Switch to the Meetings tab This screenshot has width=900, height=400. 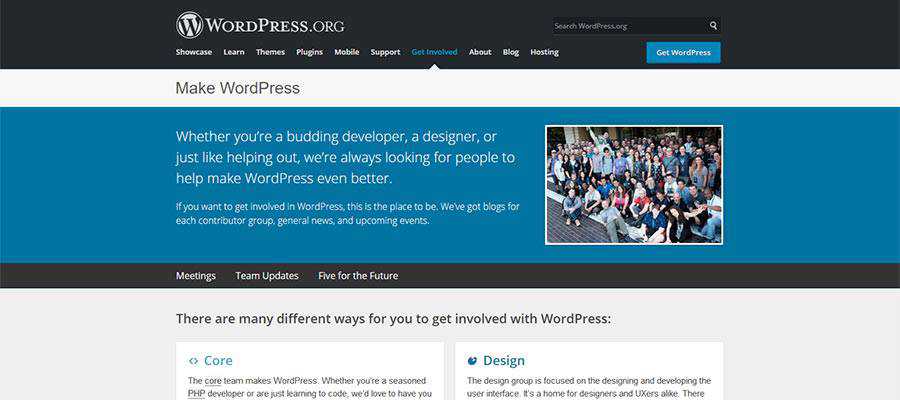(x=196, y=276)
